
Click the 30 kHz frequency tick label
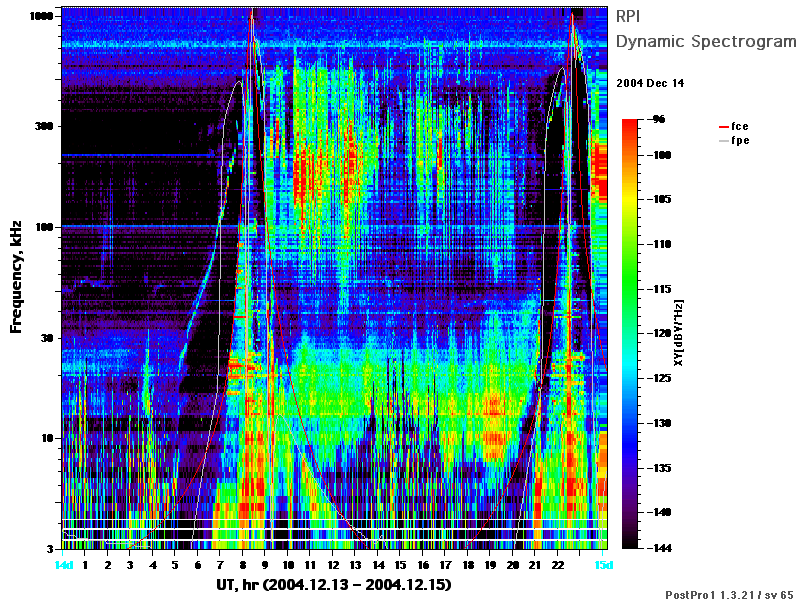point(46,338)
